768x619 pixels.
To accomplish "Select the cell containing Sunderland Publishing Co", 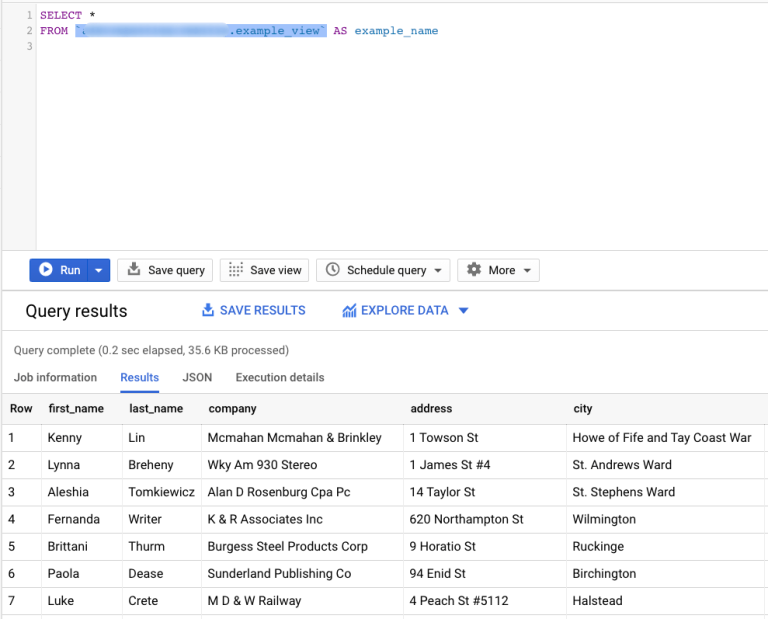I will tap(279, 574).
